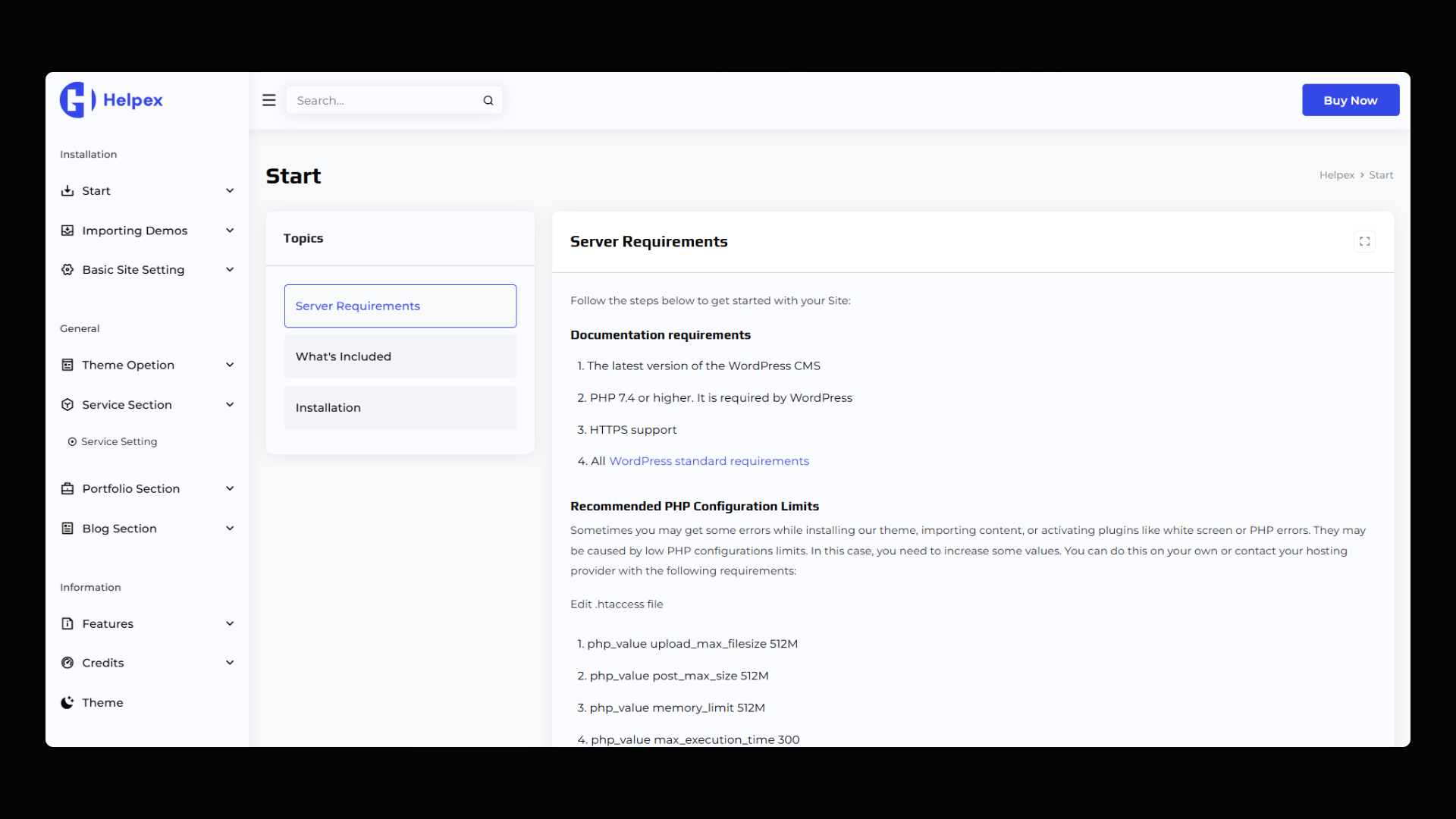Click 'PHP 7.4 or higher' requirement line
Screen dimensions: 1456x819
[x=720, y=397]
